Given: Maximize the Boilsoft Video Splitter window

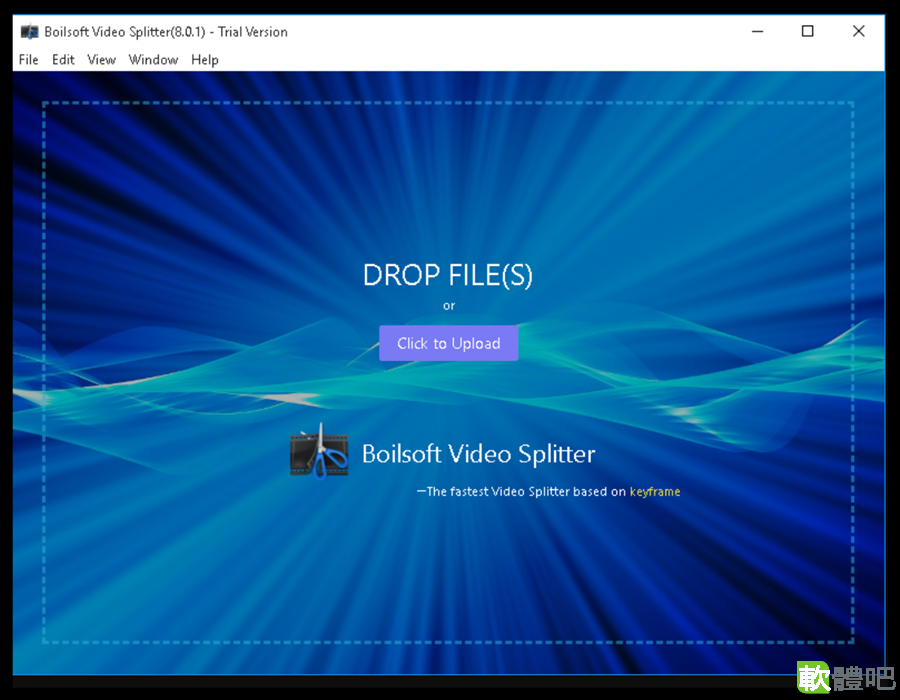Looking at the screenshot, I should [x=808, y=32].
